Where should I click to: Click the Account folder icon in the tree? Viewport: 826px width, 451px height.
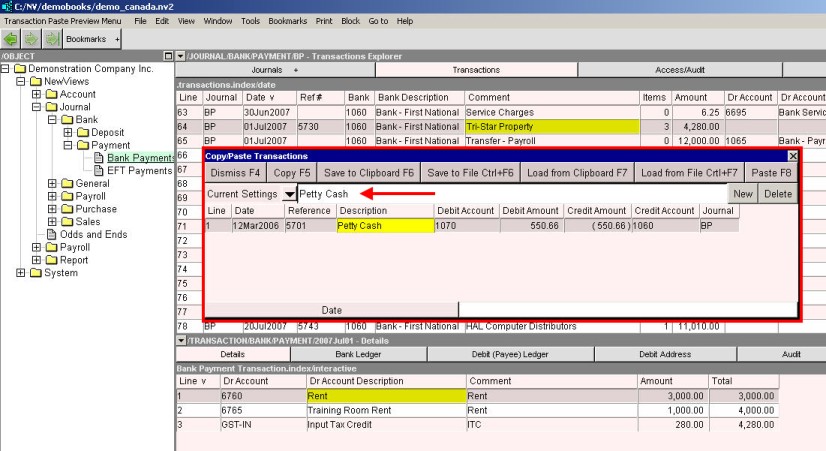[50, 94]
